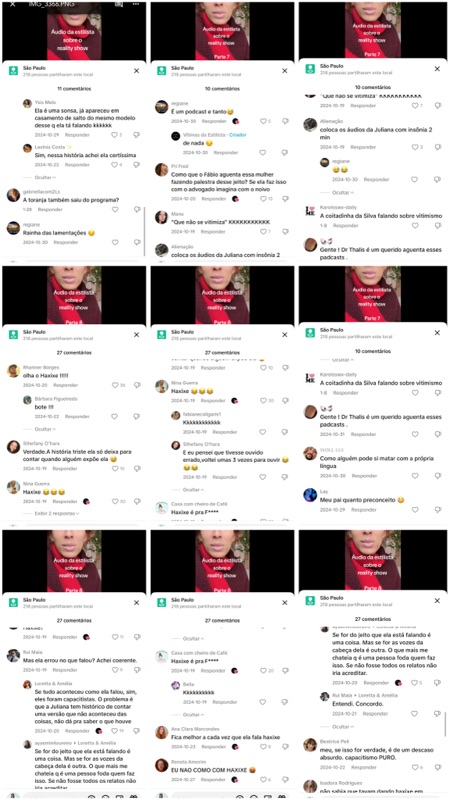The height and width of the screenshot is (800, 450).
Task: Reply to Bella's "Kkkkkkkkkk" comment
Action: [x=225, y=702]
